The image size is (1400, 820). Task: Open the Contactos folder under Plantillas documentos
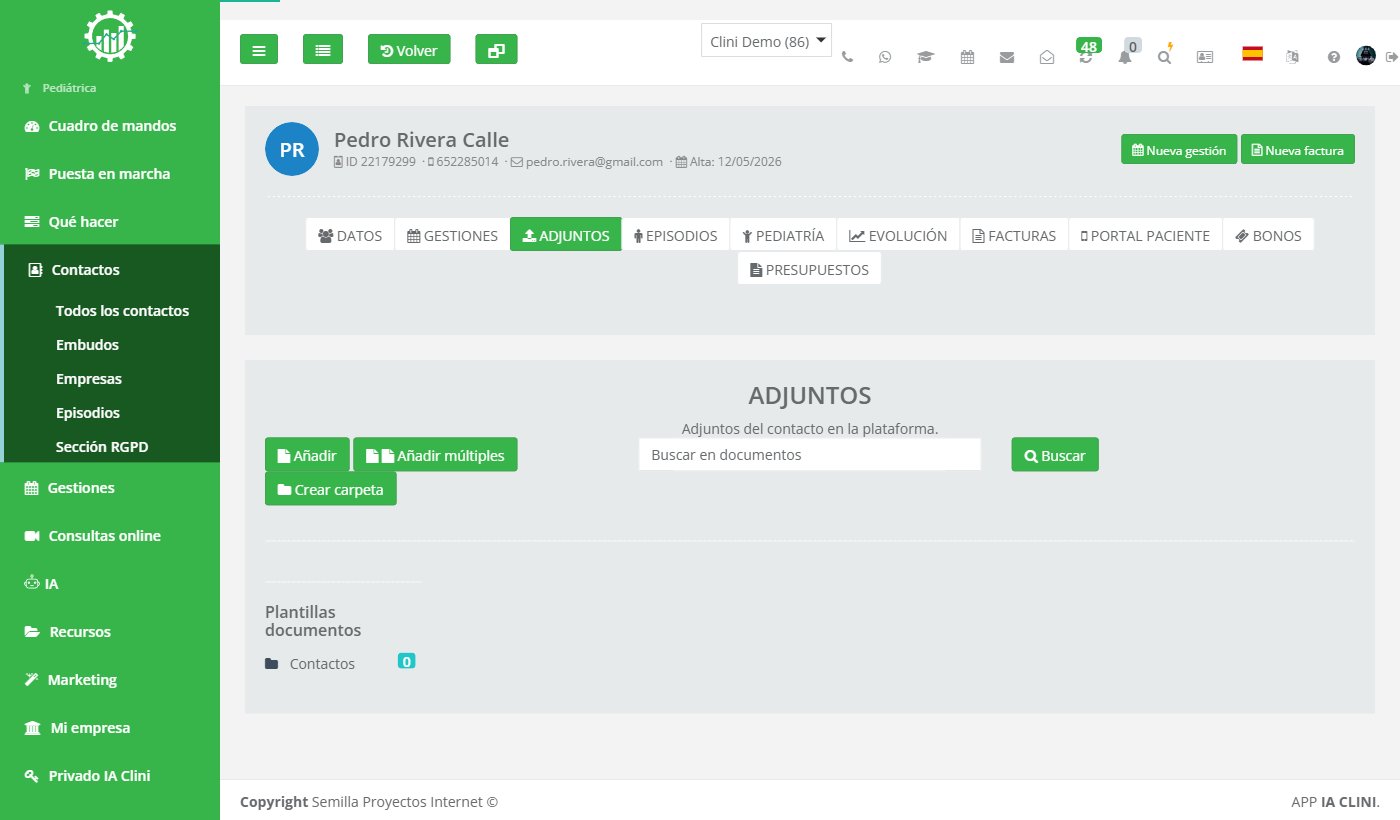[322, 663]
